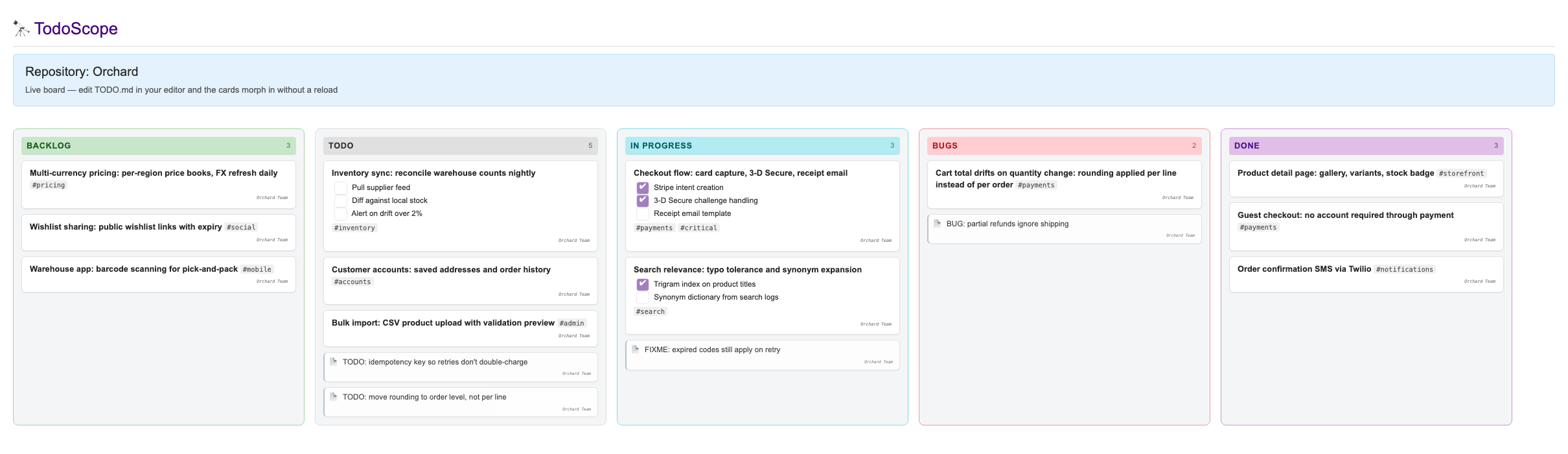1568x454 pixels.
Task: Click the #admin tag
Action: pyautogui.click(x=572, y=323)
